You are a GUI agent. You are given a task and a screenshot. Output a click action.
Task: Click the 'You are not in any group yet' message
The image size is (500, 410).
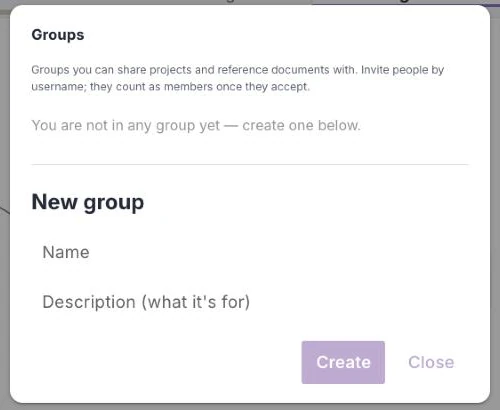pos(196,126)
